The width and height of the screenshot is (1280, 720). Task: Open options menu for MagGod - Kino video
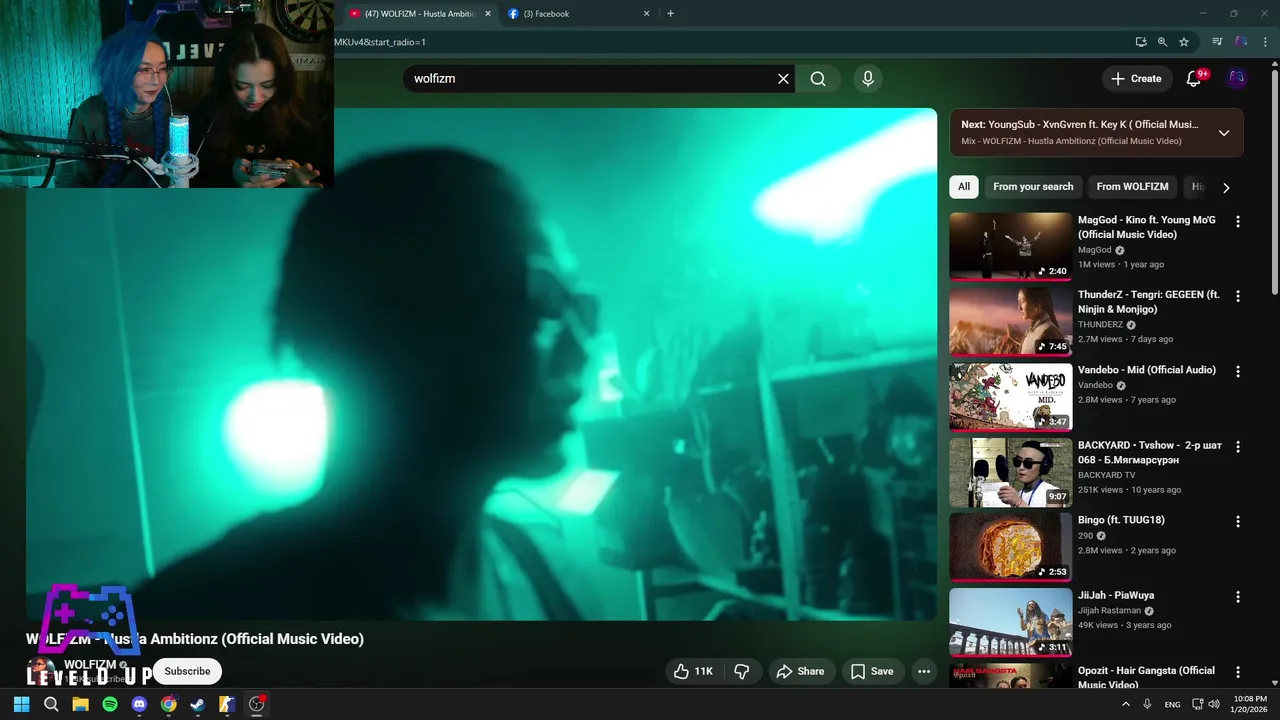1238,222
